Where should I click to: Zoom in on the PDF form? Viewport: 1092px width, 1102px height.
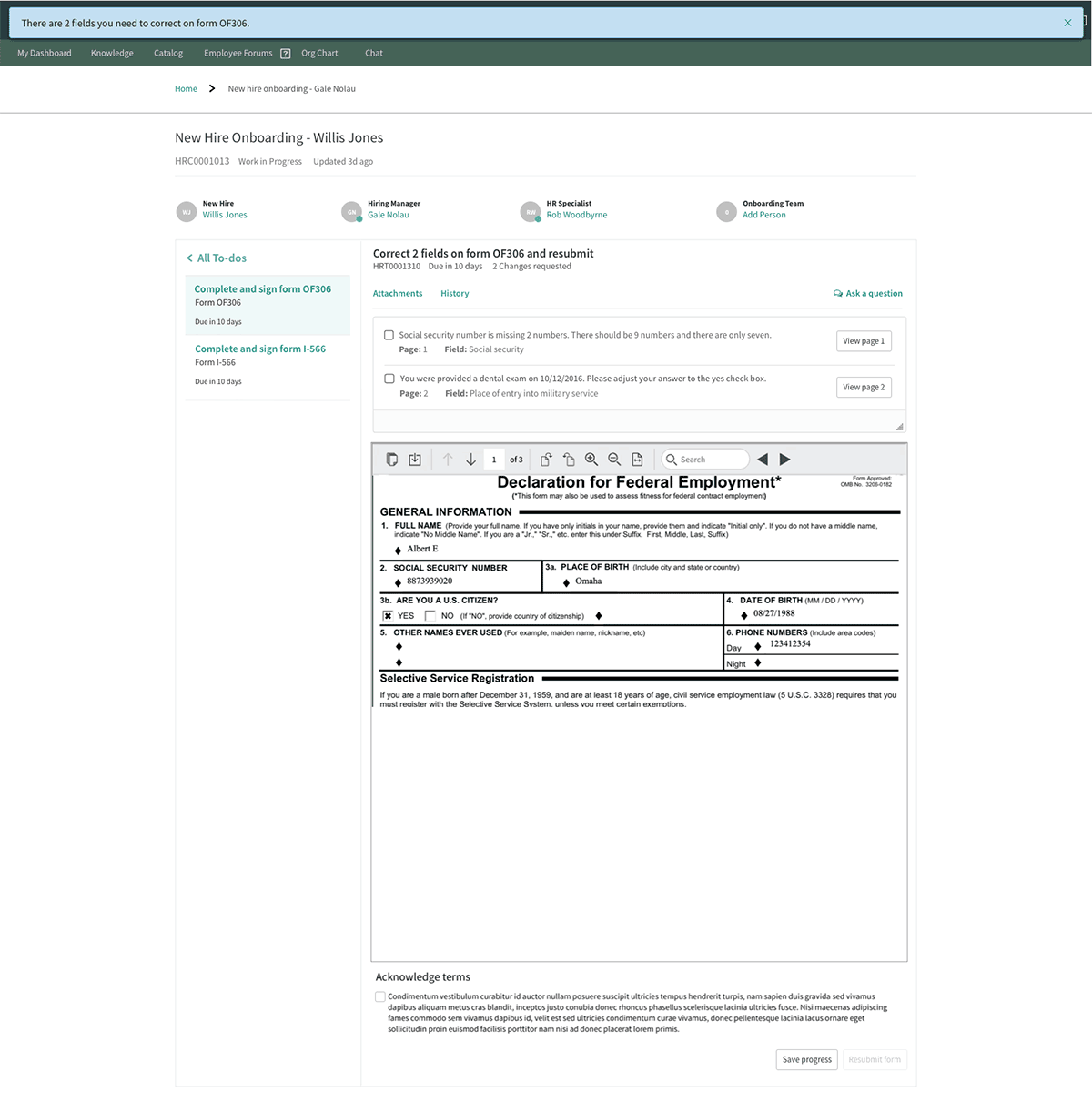pos(591,459)
